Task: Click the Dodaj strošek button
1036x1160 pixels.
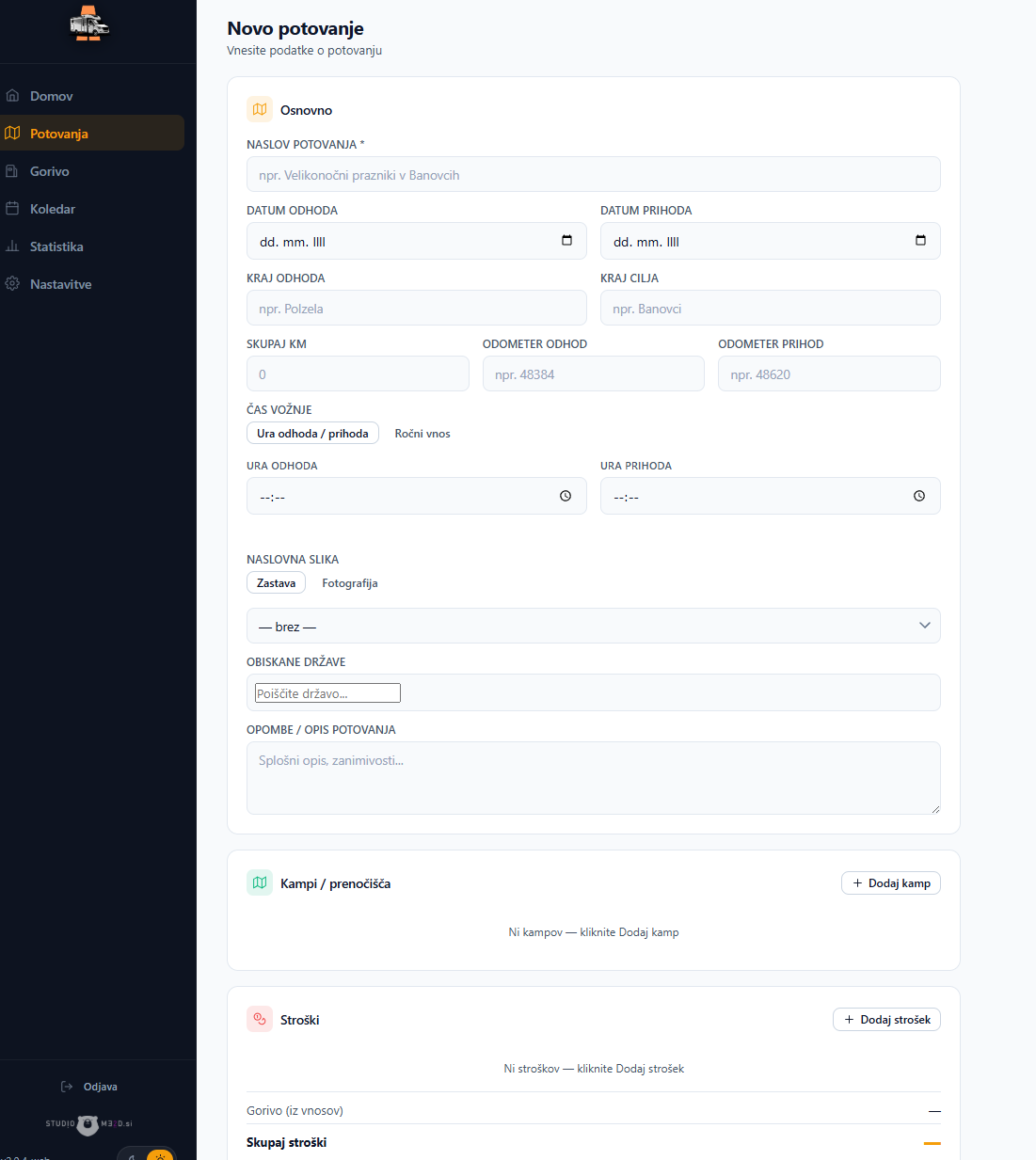Action: point(886,1020)
